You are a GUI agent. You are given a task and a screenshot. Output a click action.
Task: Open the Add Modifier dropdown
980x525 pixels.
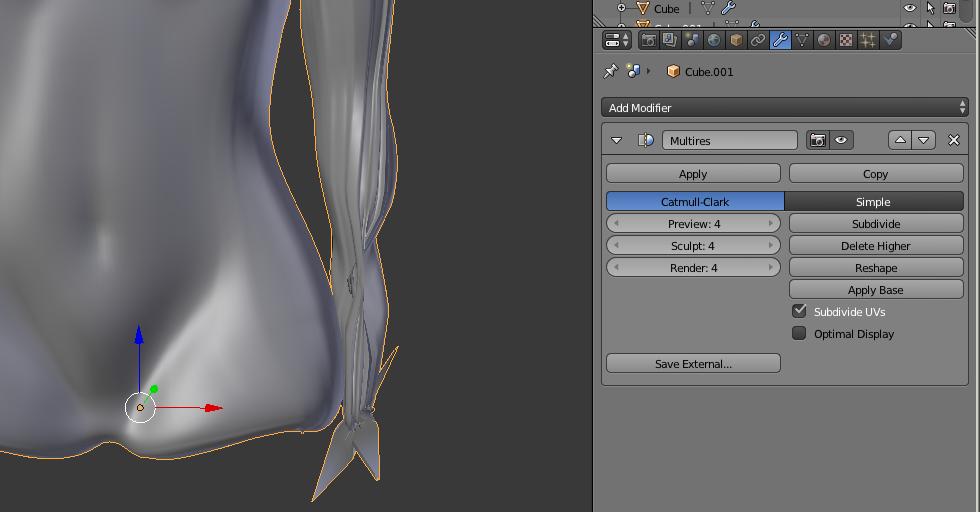(784, 108)
